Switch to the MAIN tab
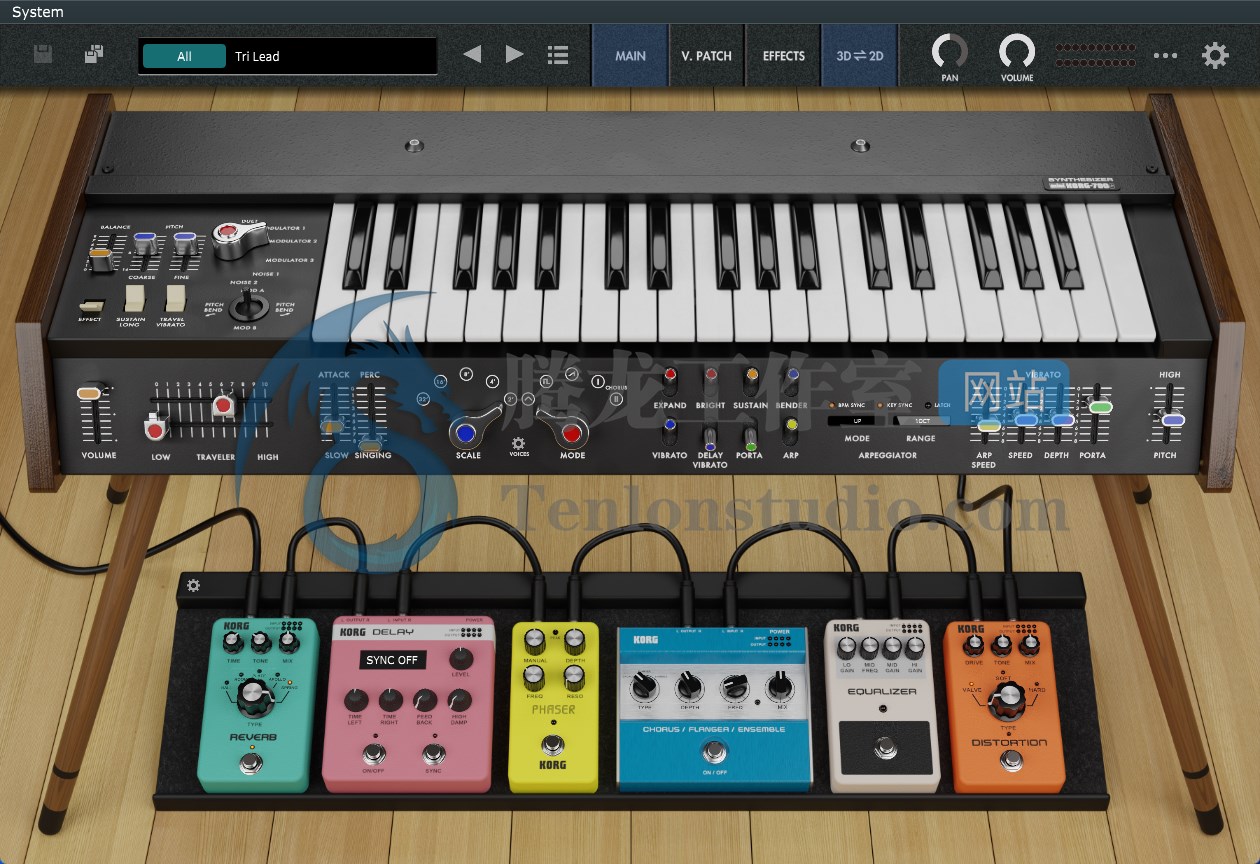This screenshot has height=864, width=1260. pyautogui.click(x=630, y=55)
